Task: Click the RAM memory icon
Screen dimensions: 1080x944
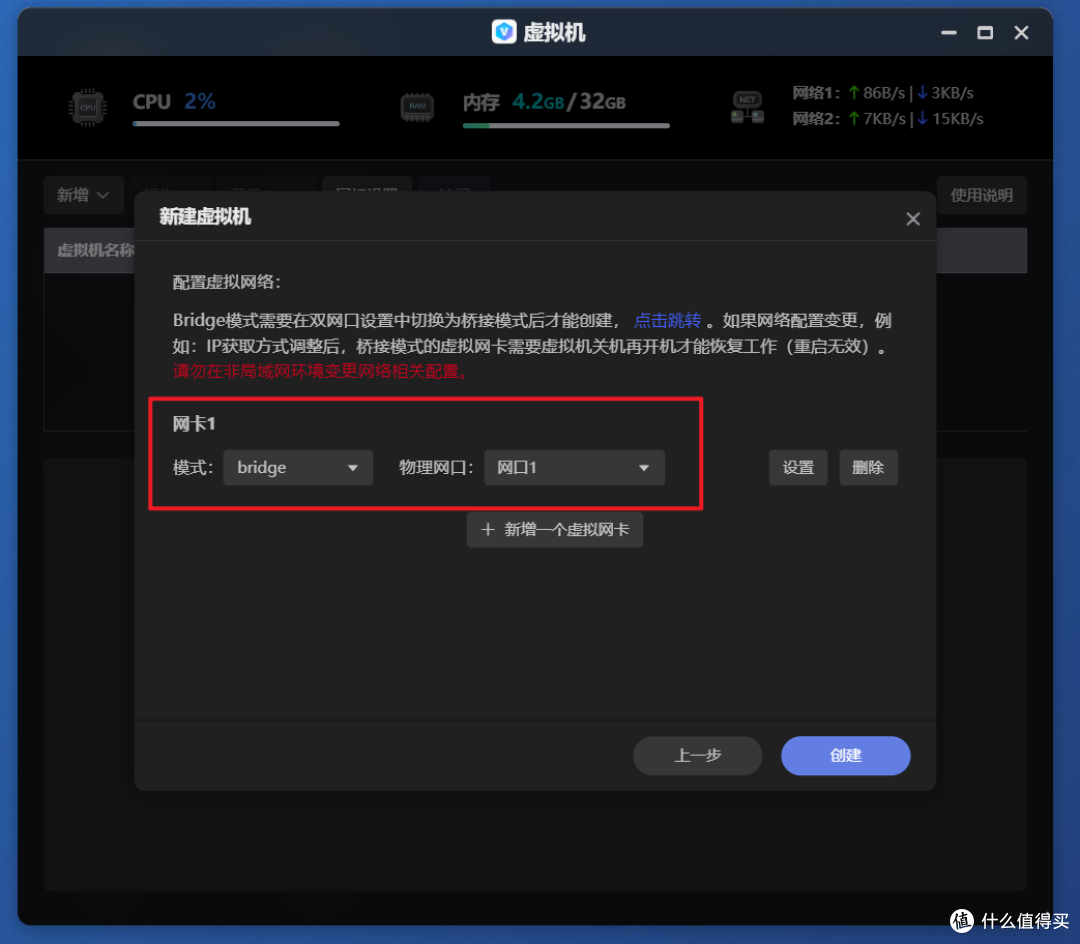Action: point(417,107)
